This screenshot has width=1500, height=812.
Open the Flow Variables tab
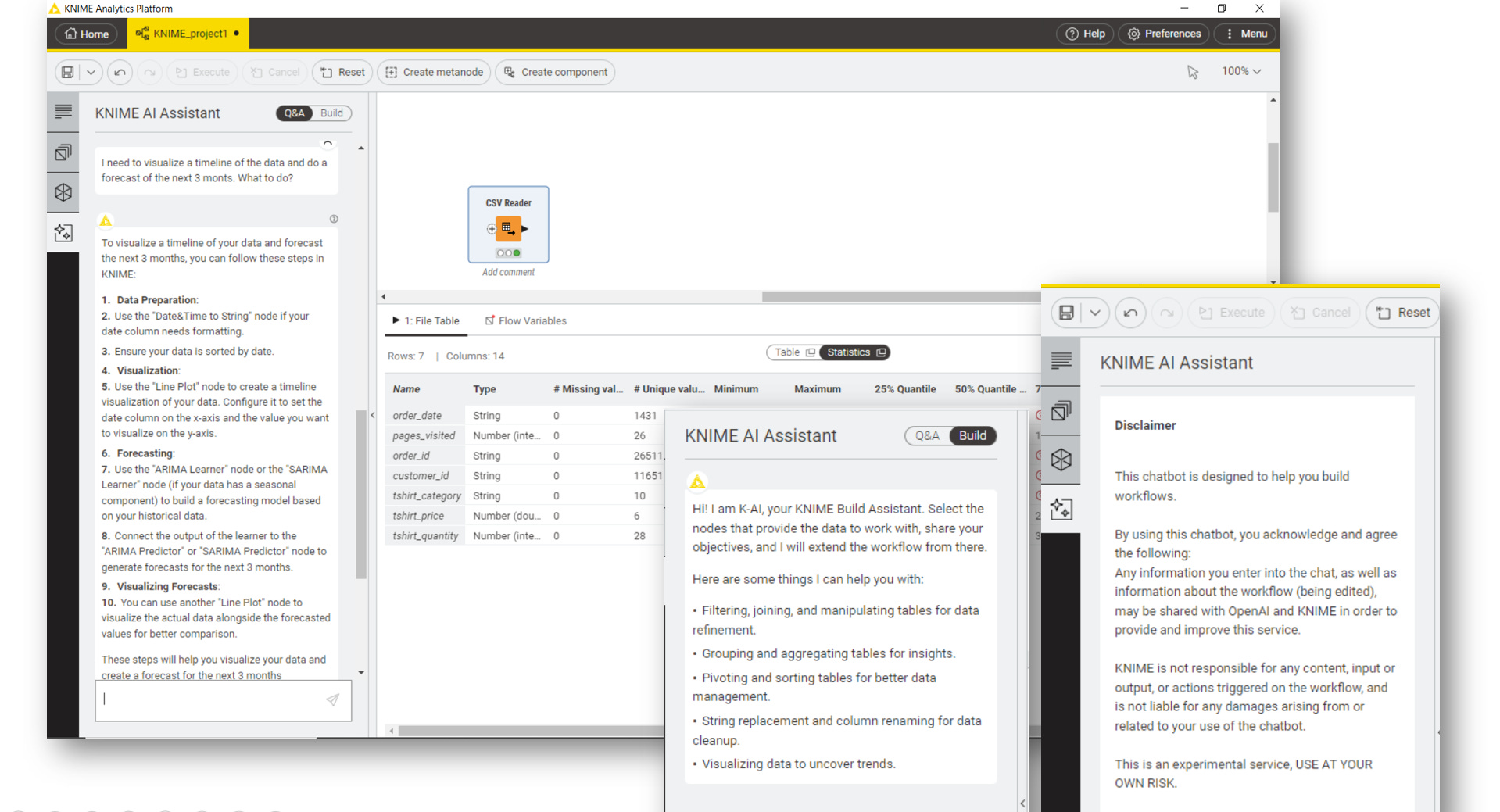pos(525,320)
